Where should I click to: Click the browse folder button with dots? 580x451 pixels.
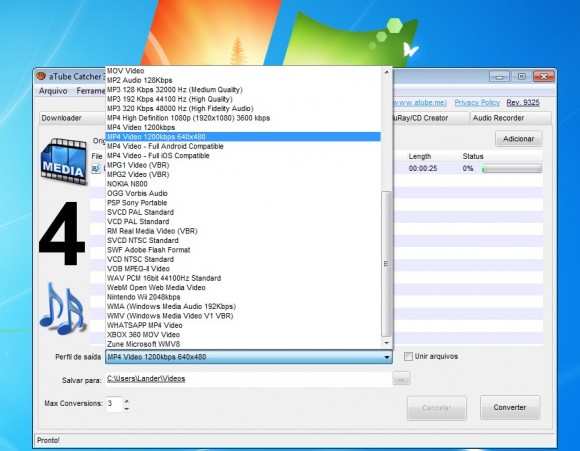[401, 378]
